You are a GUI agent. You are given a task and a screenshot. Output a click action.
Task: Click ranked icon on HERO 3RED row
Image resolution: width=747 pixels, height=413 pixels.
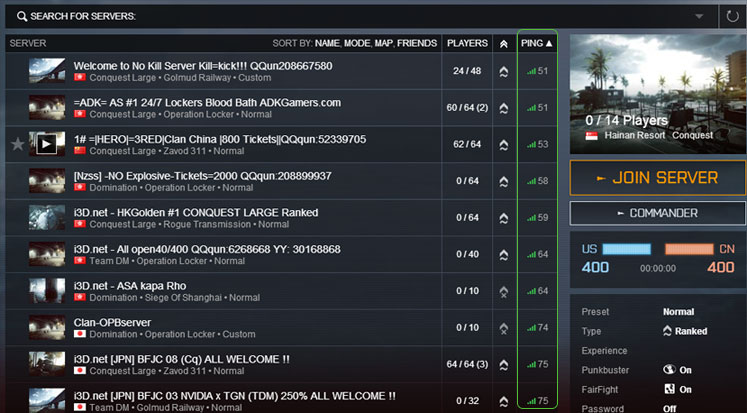click(504, 145)
